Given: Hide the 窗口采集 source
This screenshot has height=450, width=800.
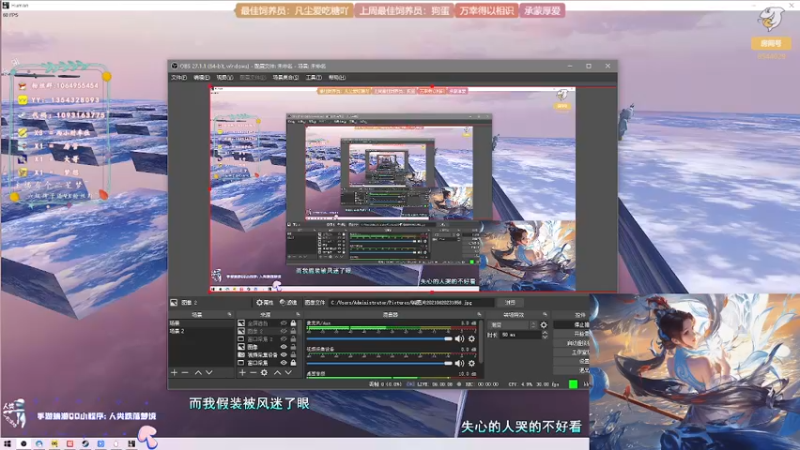Looking at the screenshot, I should [x=284, y=363].
